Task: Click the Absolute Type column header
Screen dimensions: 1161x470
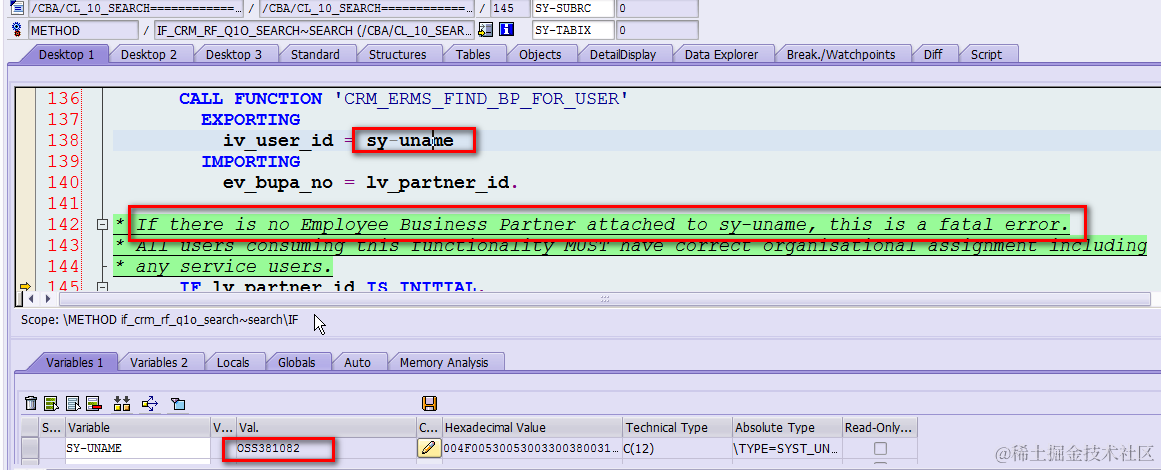Action: click(788, 427)
